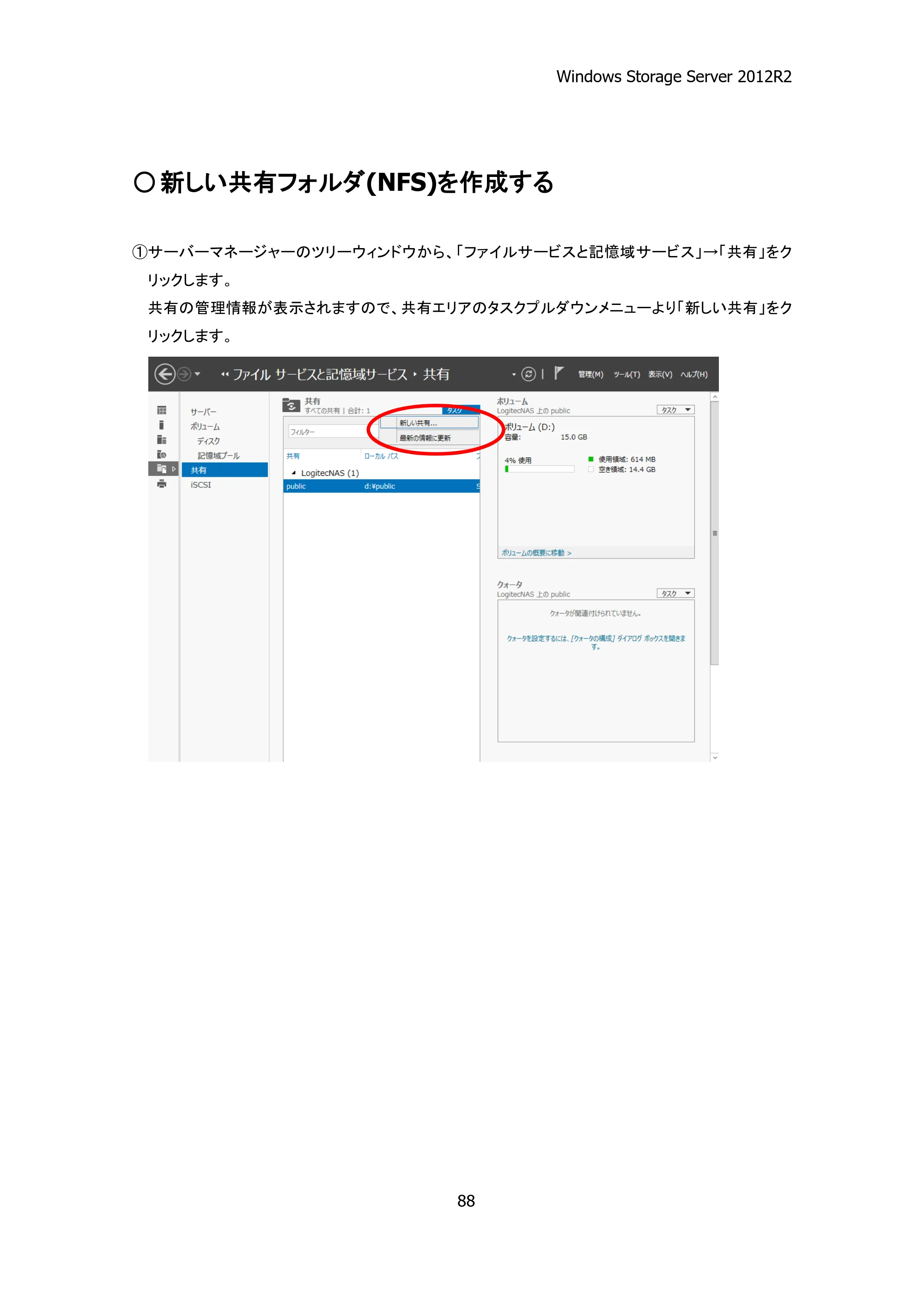
Task: Click the 共有 panel share icon
Action: tap(291, 405)
